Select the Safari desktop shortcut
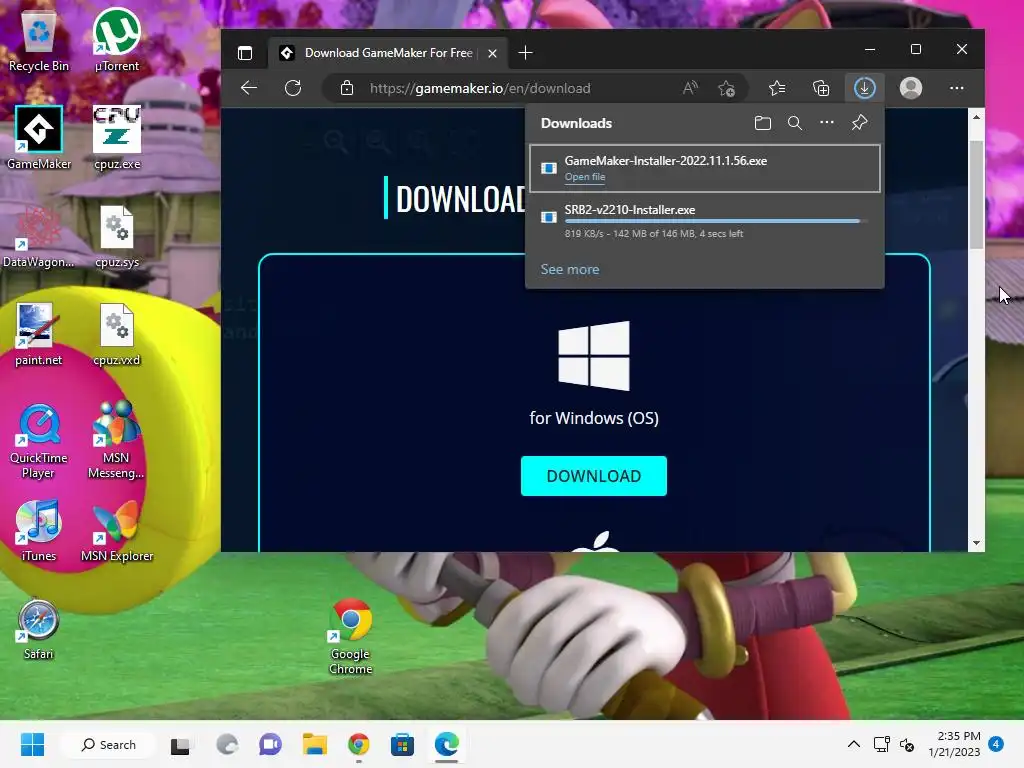The height and width of the screenshot is (768, 1024). (39, 628)
